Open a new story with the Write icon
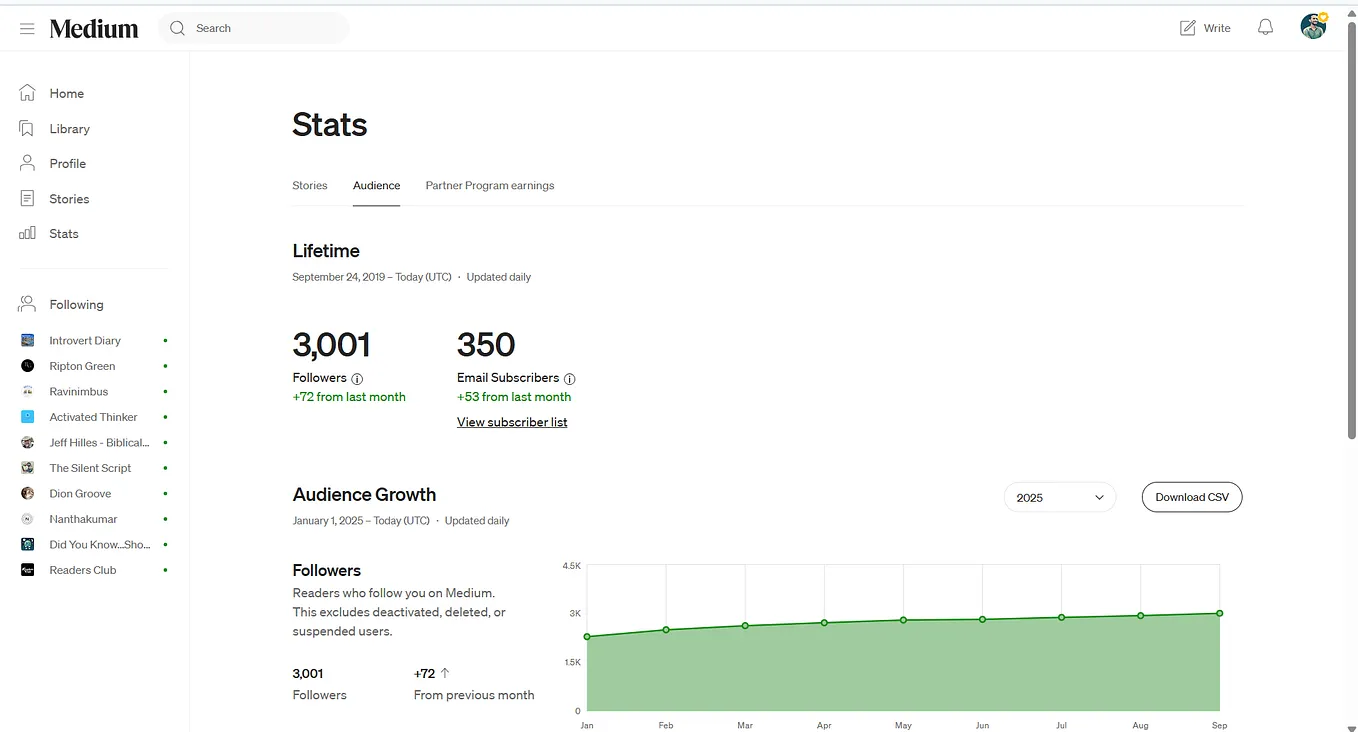Screen dimensions: 1358x732 (x=1204, y=27)
